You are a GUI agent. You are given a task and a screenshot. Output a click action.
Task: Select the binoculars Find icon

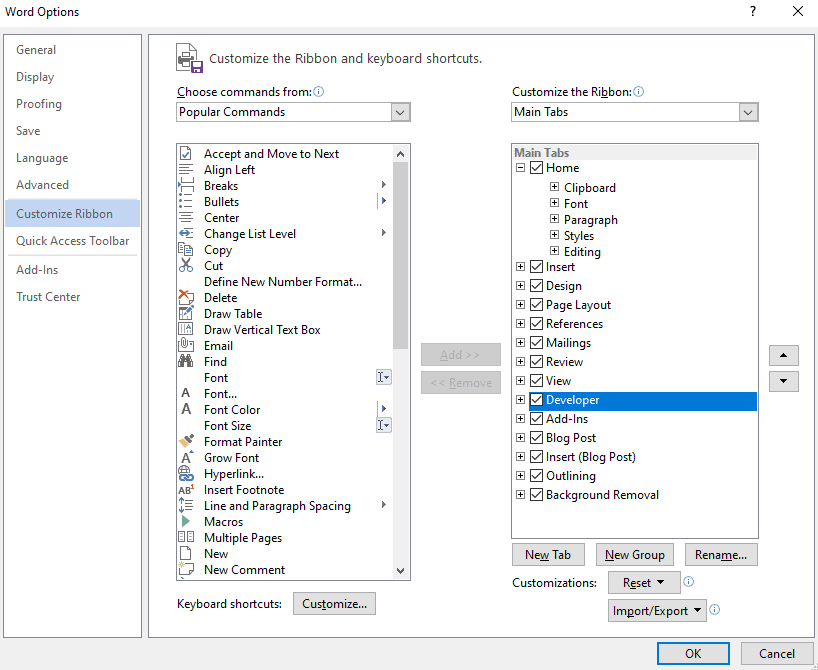coord(186,361)
